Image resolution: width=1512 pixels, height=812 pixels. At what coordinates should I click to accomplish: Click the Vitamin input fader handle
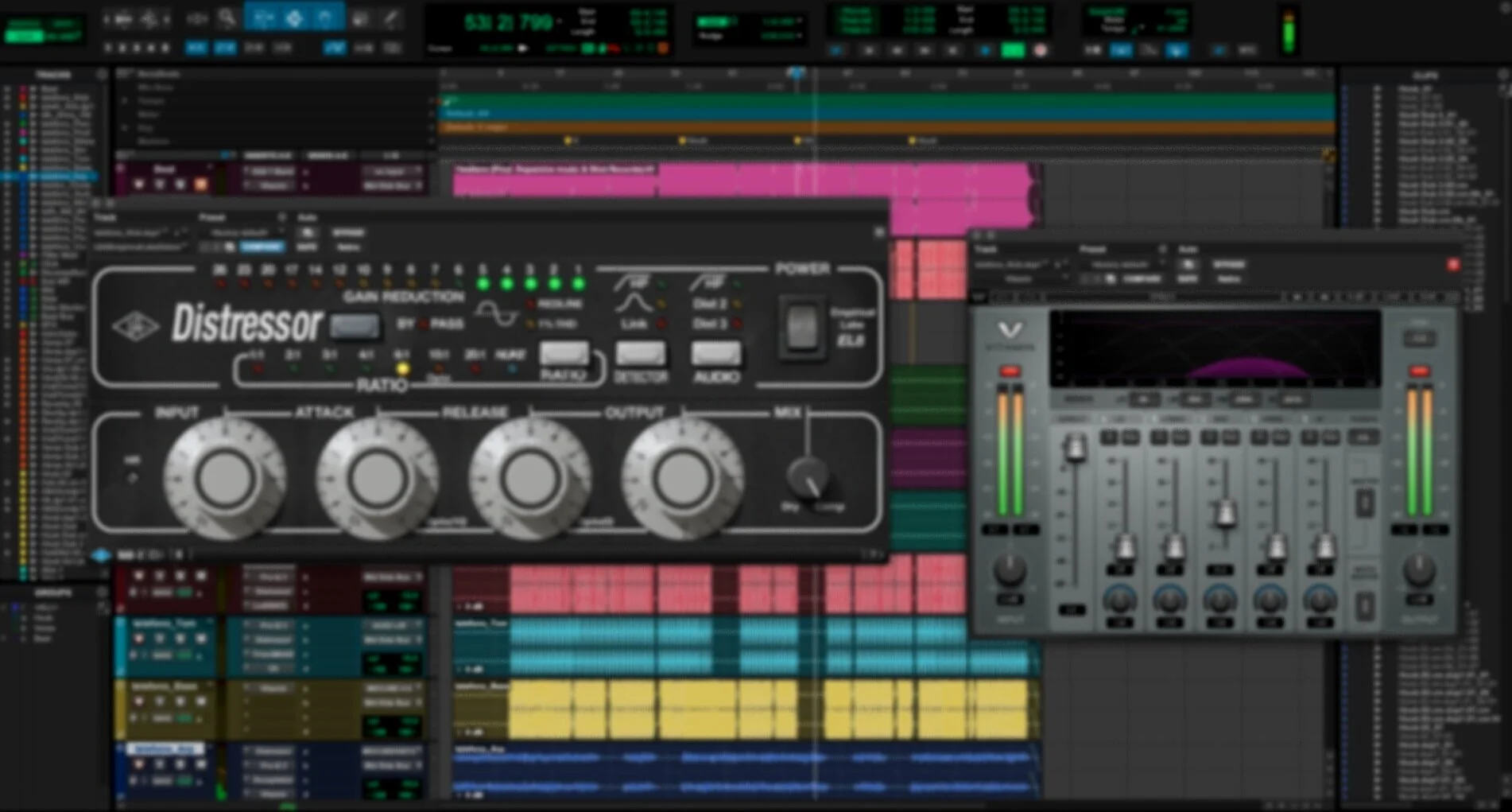1074,449
